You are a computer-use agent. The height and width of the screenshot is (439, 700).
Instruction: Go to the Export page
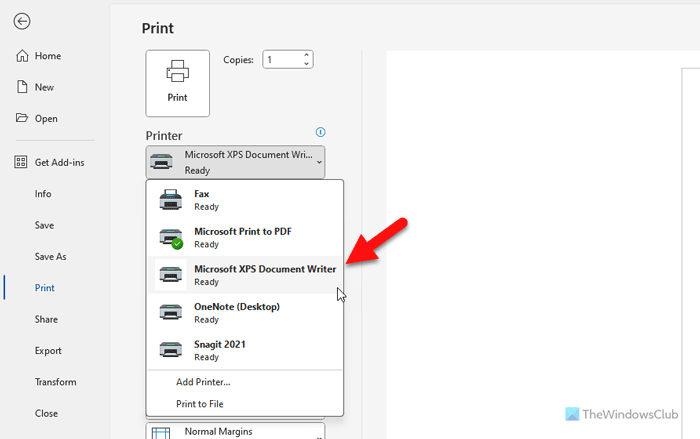click(48, 351)
